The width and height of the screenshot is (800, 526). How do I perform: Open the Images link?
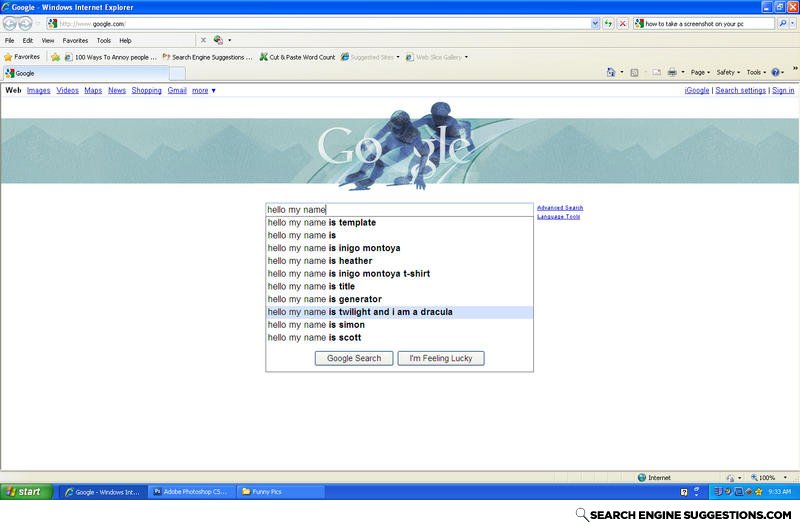point(38,90)
